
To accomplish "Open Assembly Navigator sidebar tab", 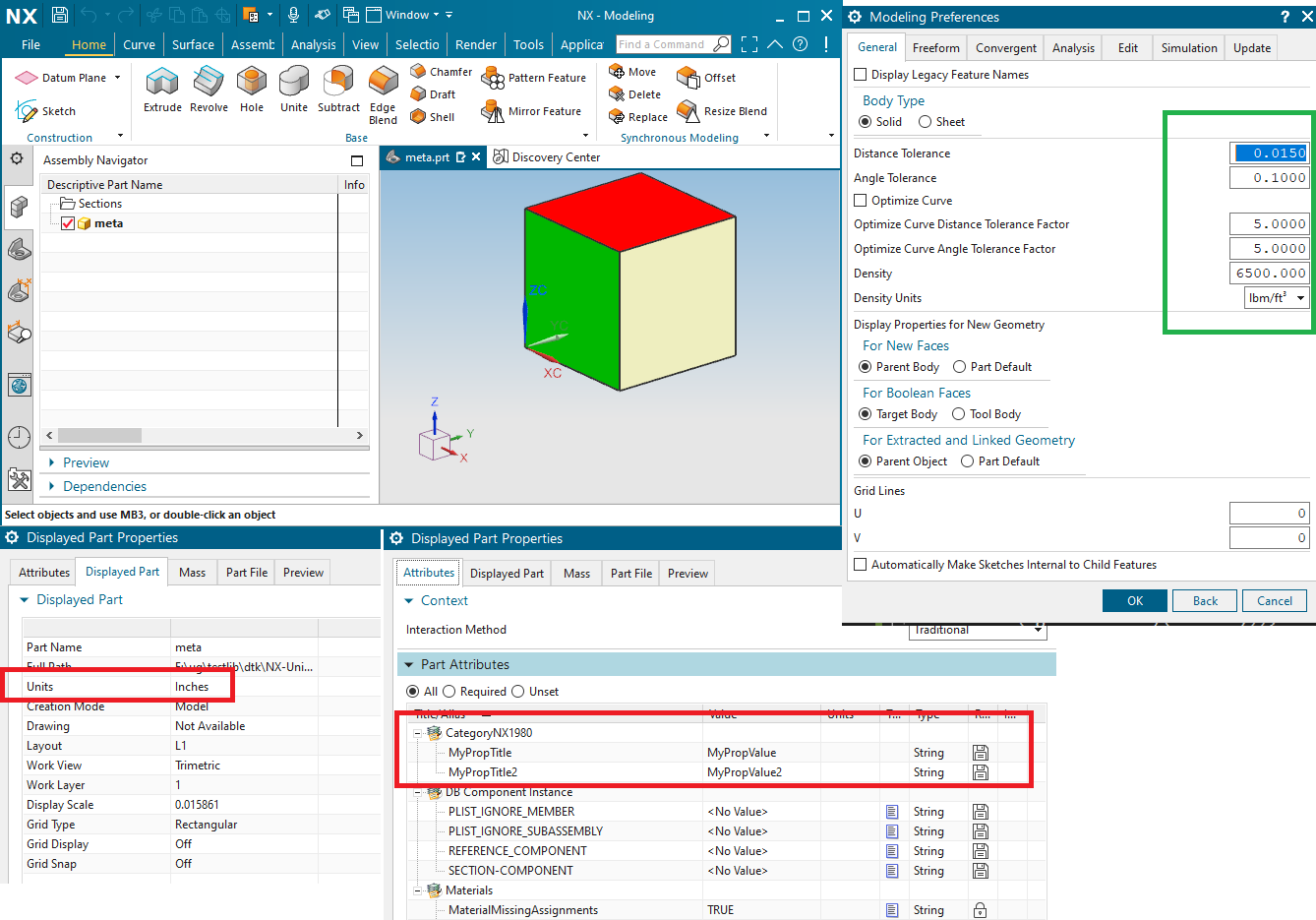I will point(19,207).
